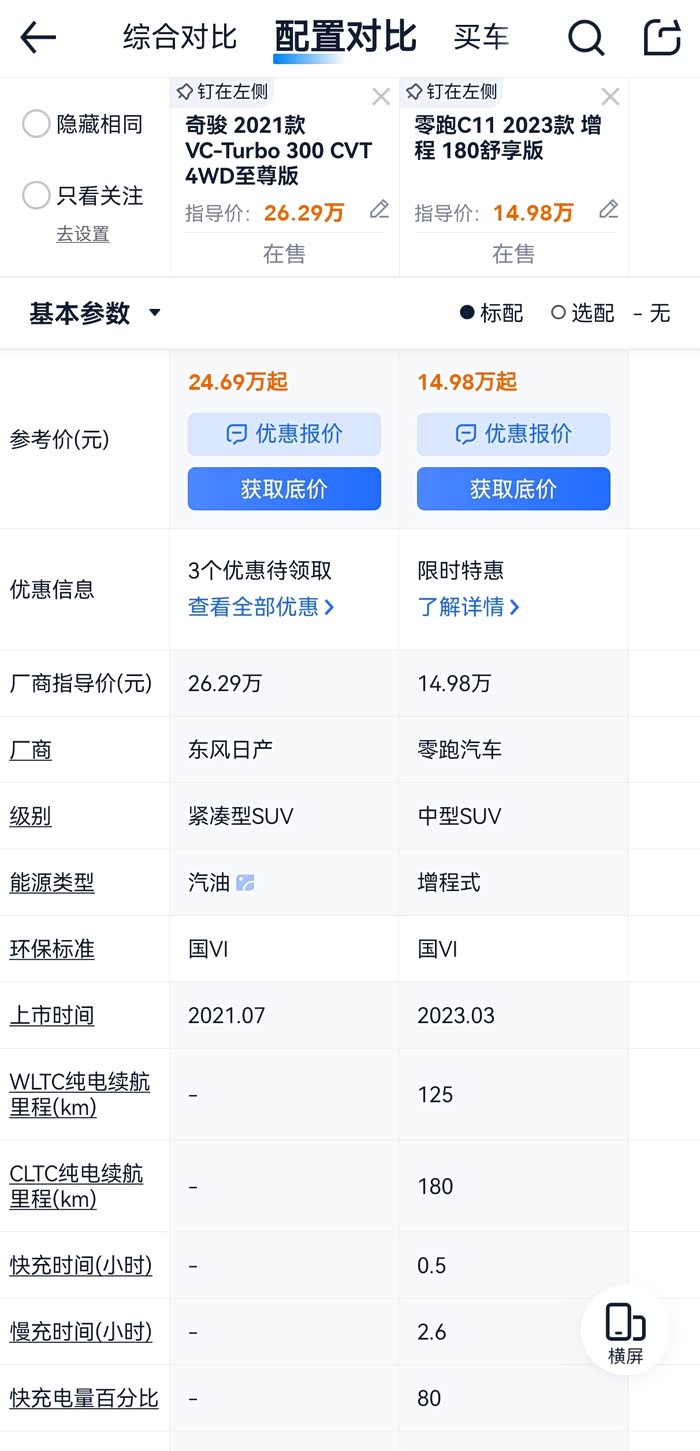This screenshot has width=700, height=1451.
Task: Switch to 买车 tab
Action: (481, 38)
